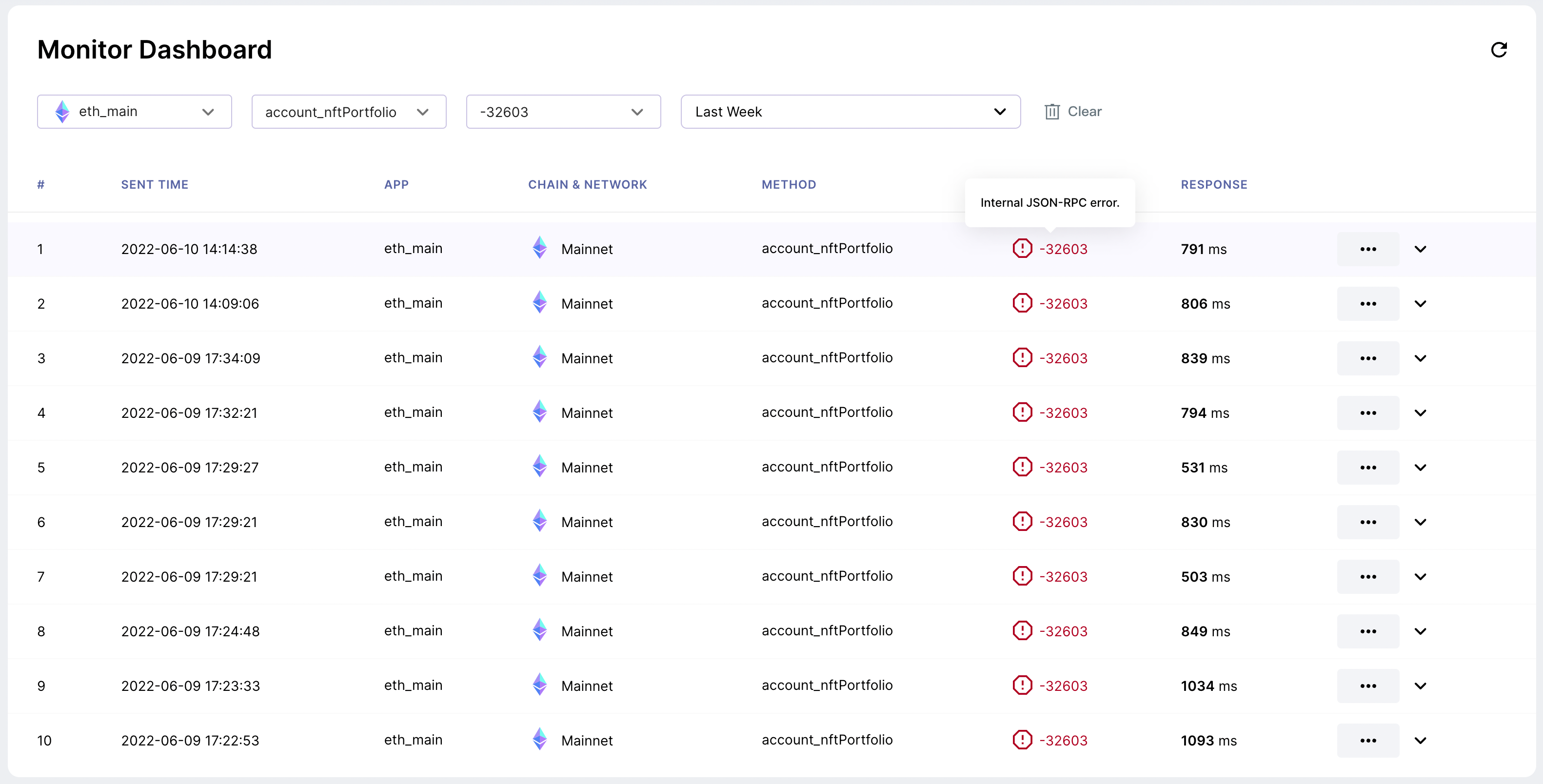Click the Ethereum icon in row 1
Image resolution: width=1543 pixels, height=784 pixels.
[540, 247]
